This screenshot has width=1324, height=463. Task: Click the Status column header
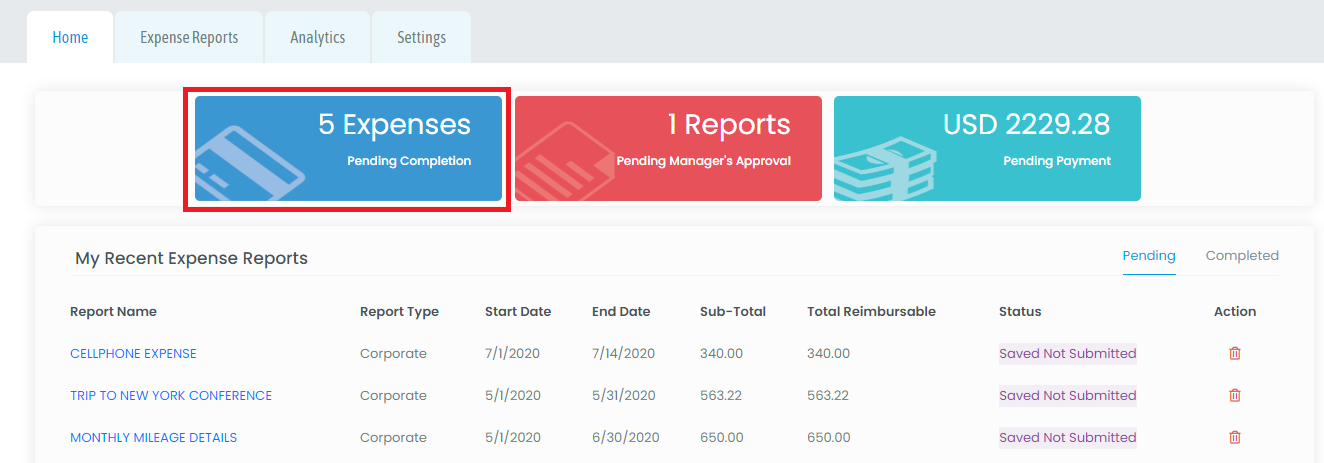click(x=1020, y=311)
